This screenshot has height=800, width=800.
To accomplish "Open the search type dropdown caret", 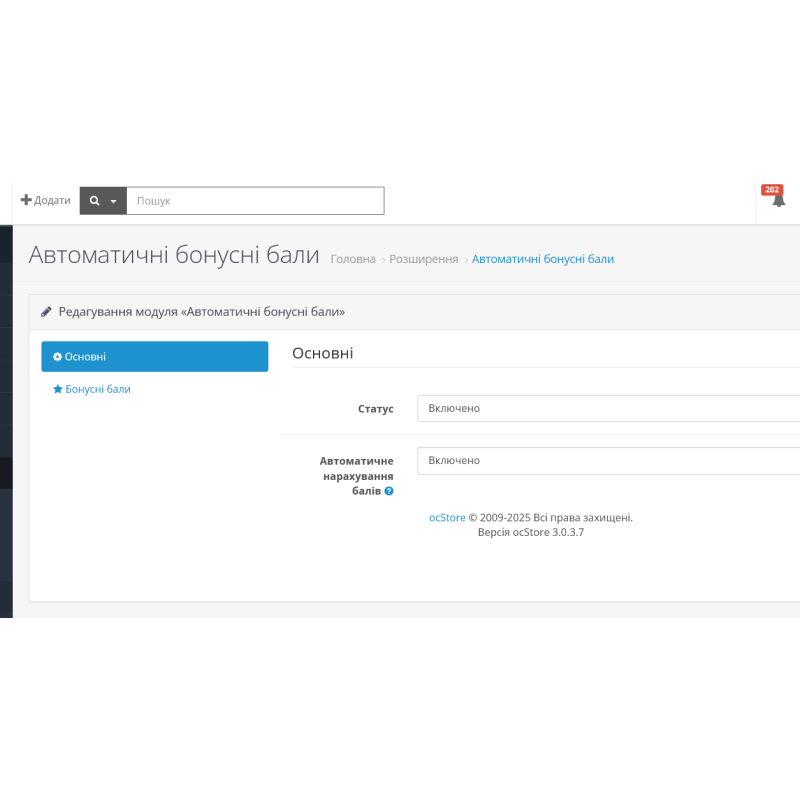I will [x=113, y=200].
